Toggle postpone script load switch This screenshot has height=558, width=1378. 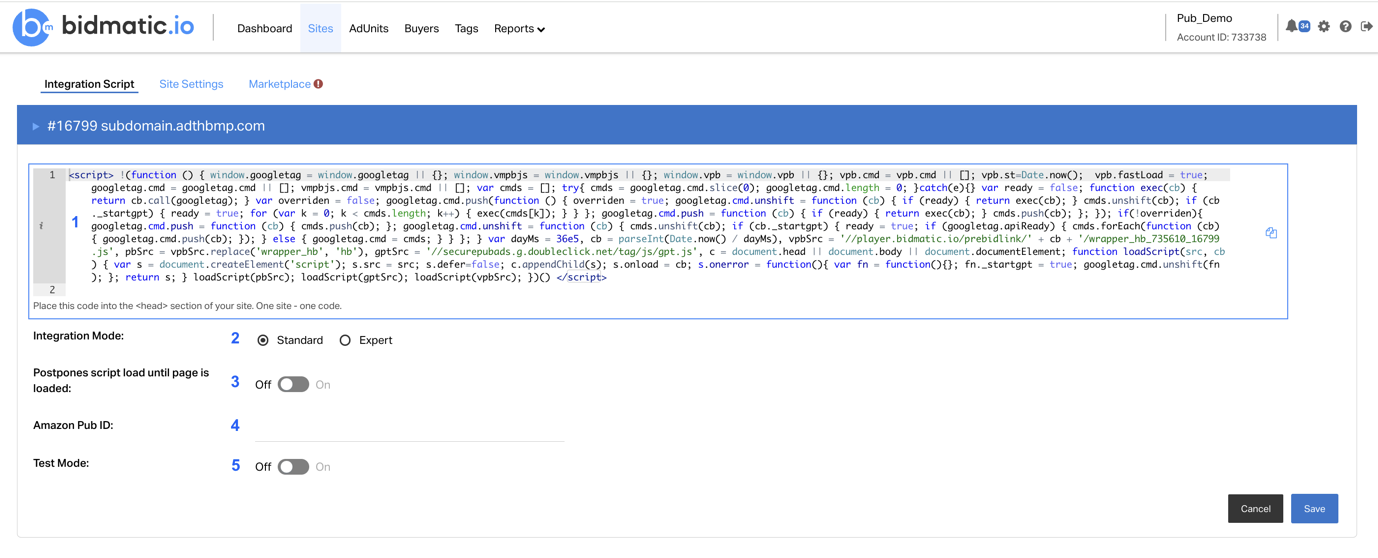[293, 384]
